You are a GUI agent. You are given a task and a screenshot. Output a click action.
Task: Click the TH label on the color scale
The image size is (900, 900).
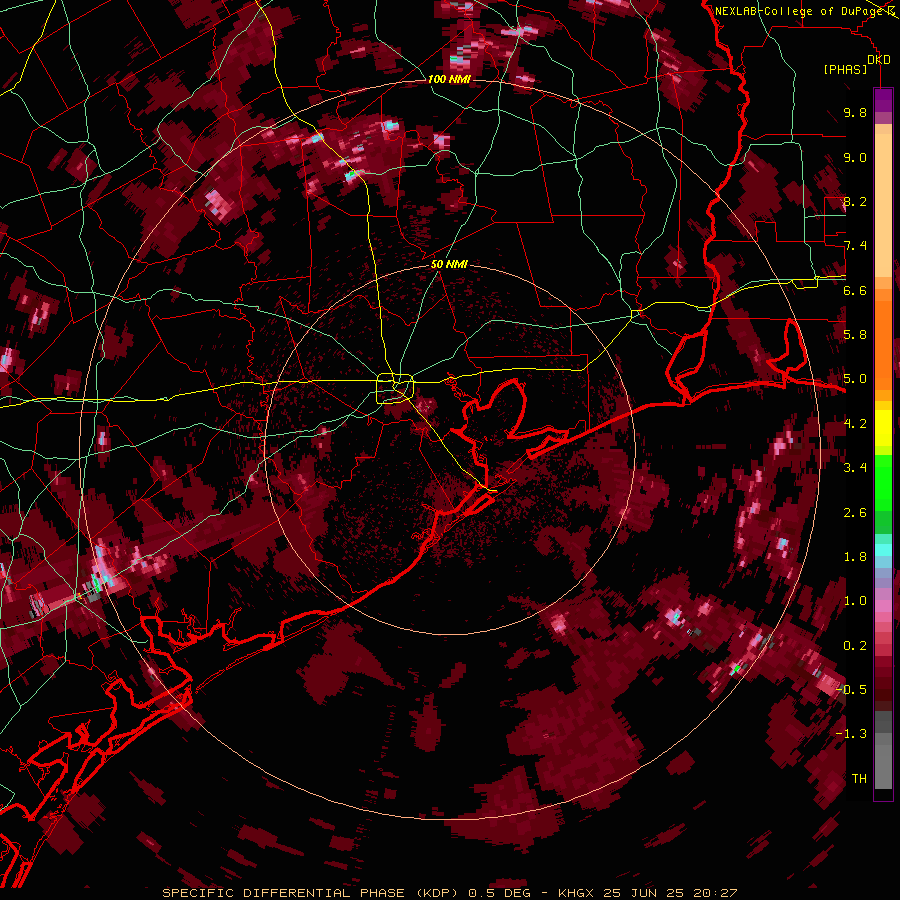click(859, 779)
